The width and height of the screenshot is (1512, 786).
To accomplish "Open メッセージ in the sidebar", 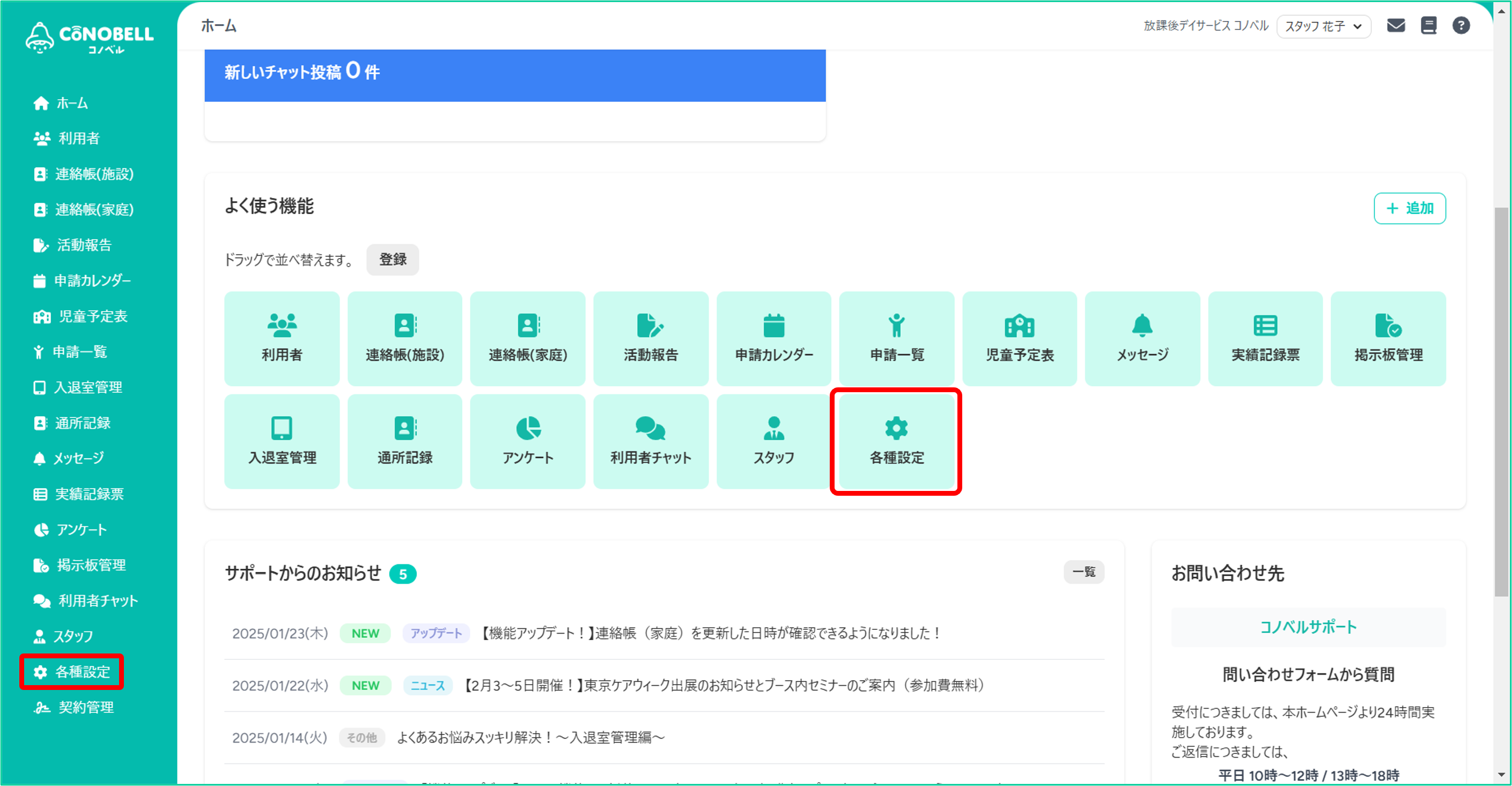I will tap(69, 458).
